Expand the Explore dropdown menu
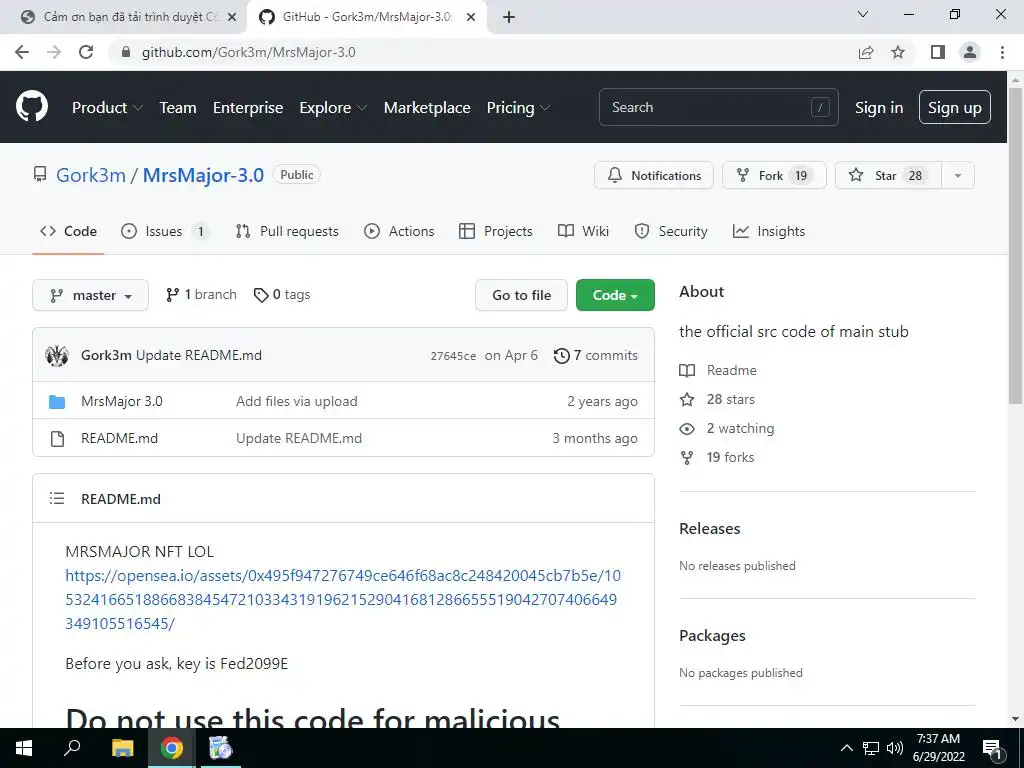This screenshot has width=1024, height=768. coord(332,108)
